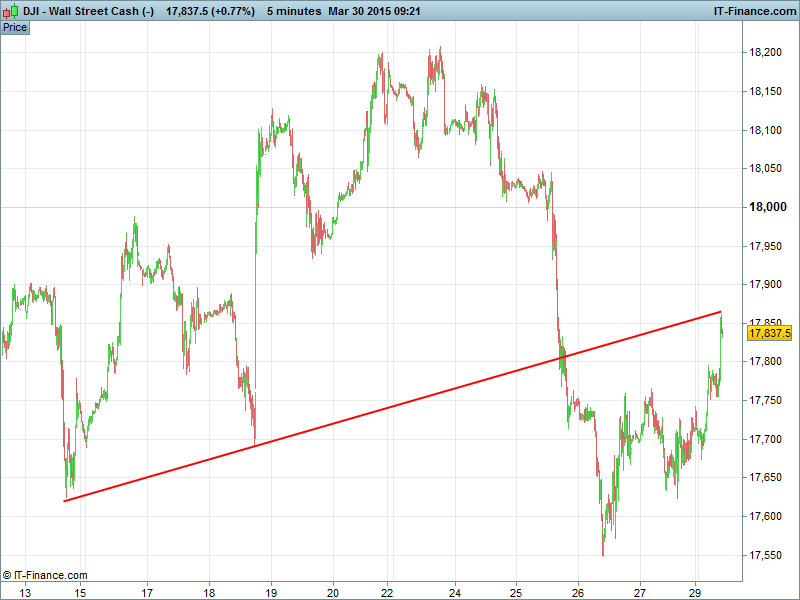
Task: Click the 17,837.5 (+0.77%) quote in header
Action: click(211, 11)
